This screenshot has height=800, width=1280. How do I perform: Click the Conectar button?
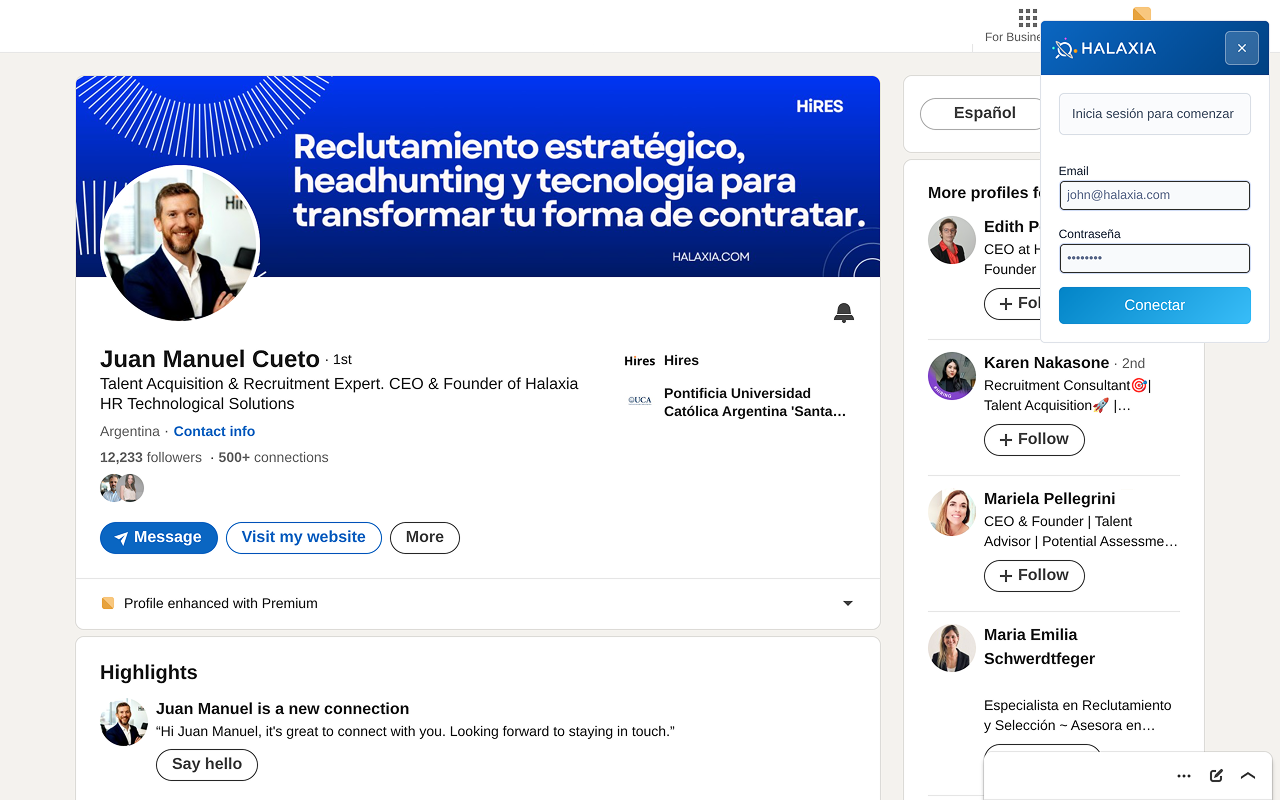coord(1154,305)
